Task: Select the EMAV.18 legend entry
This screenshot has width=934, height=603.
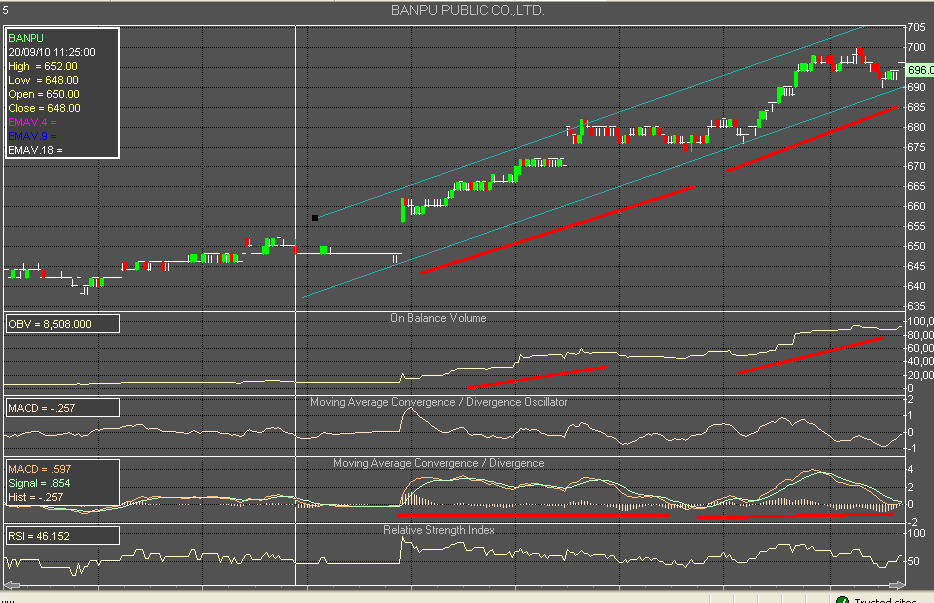Action: pos(35,150)
